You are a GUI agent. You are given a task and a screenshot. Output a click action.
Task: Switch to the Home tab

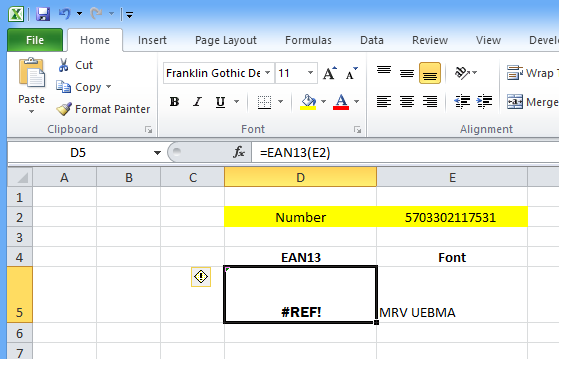tap(95, 40)
